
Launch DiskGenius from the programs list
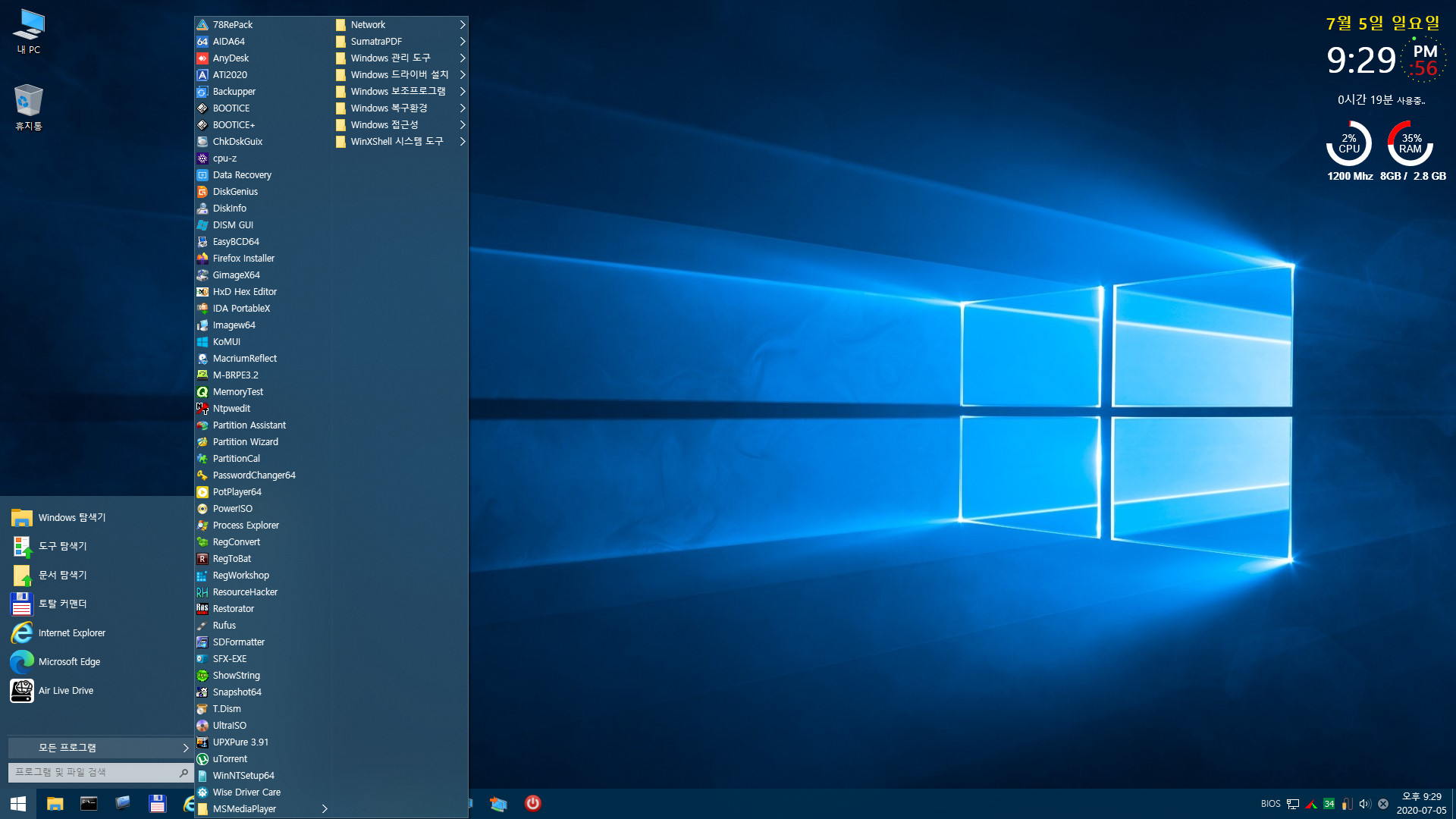coord(262,192)
